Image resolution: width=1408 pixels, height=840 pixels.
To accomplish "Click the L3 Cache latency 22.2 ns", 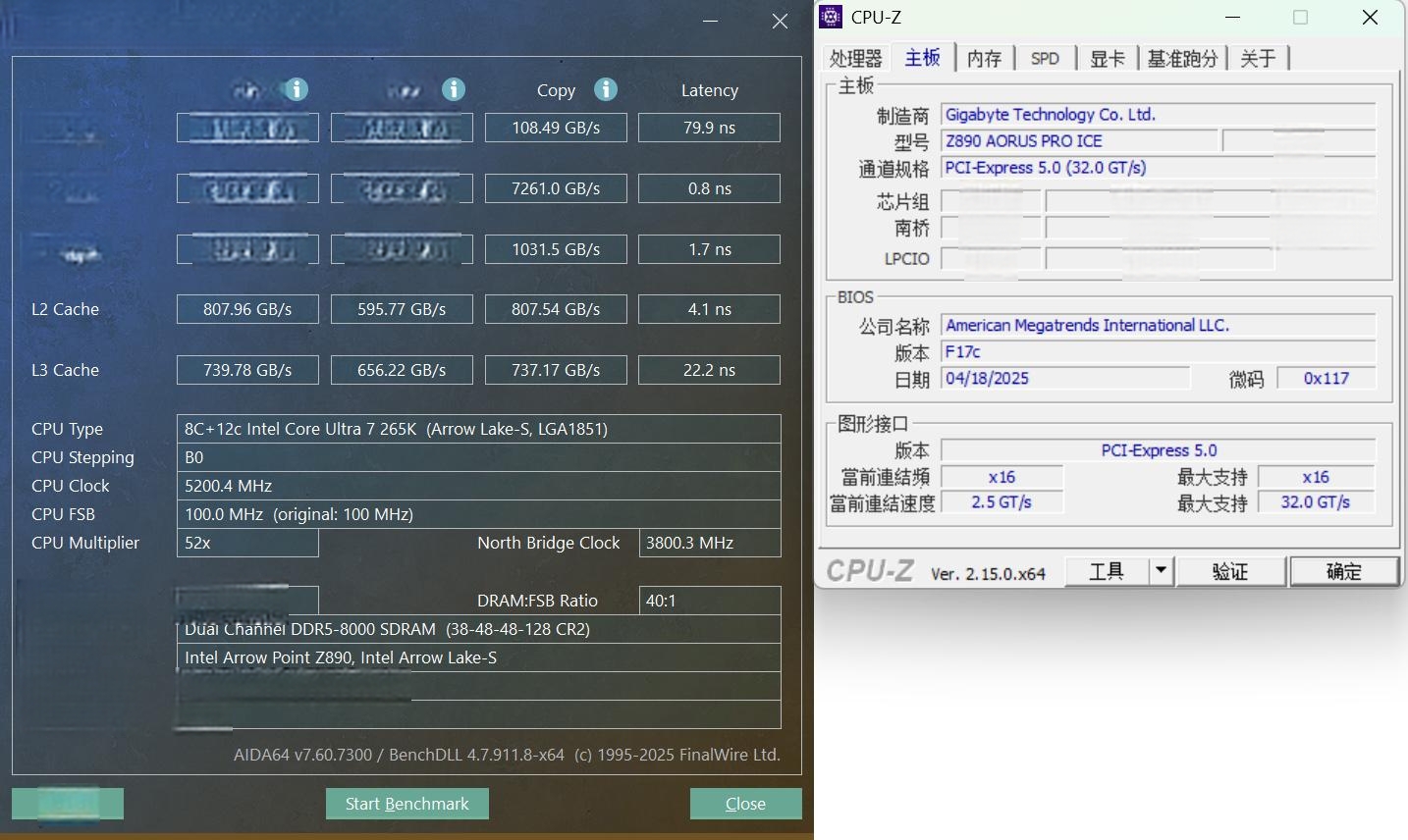I will 710,370.
